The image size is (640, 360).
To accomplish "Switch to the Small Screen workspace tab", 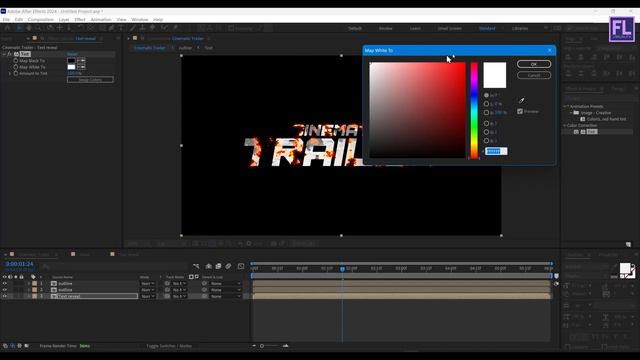I will (x=450, y=29).
